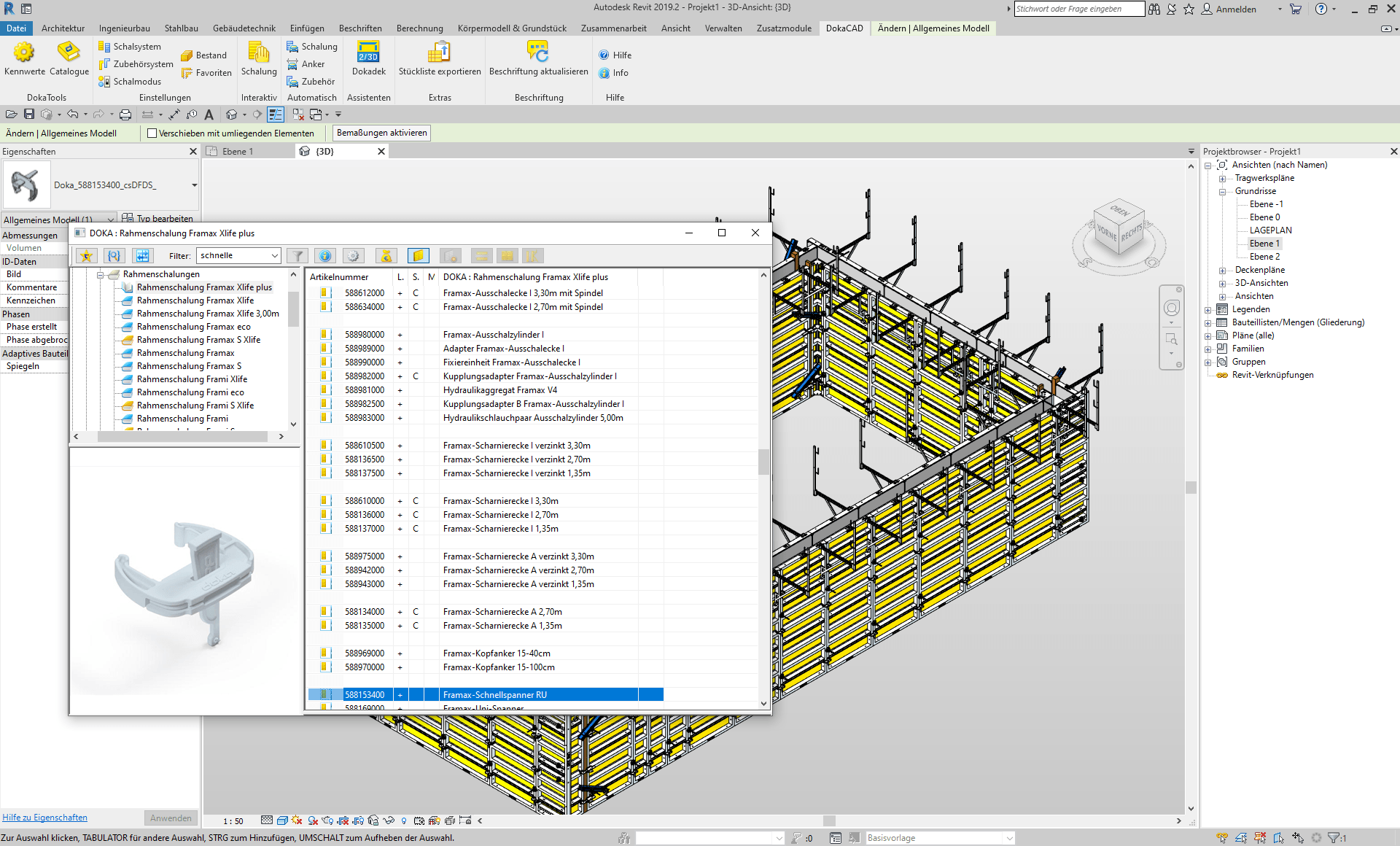1400x846 pixels.
Task: Click the gear settings icon in DOKA dialog
Action: click(354, 256)
